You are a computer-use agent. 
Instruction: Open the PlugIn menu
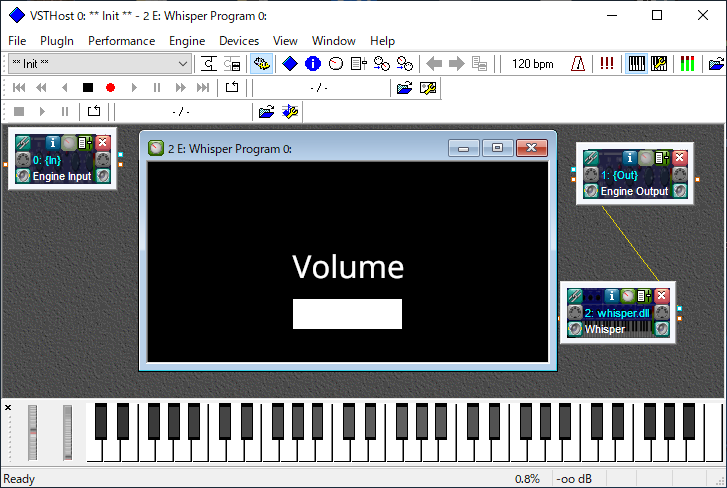57,41
